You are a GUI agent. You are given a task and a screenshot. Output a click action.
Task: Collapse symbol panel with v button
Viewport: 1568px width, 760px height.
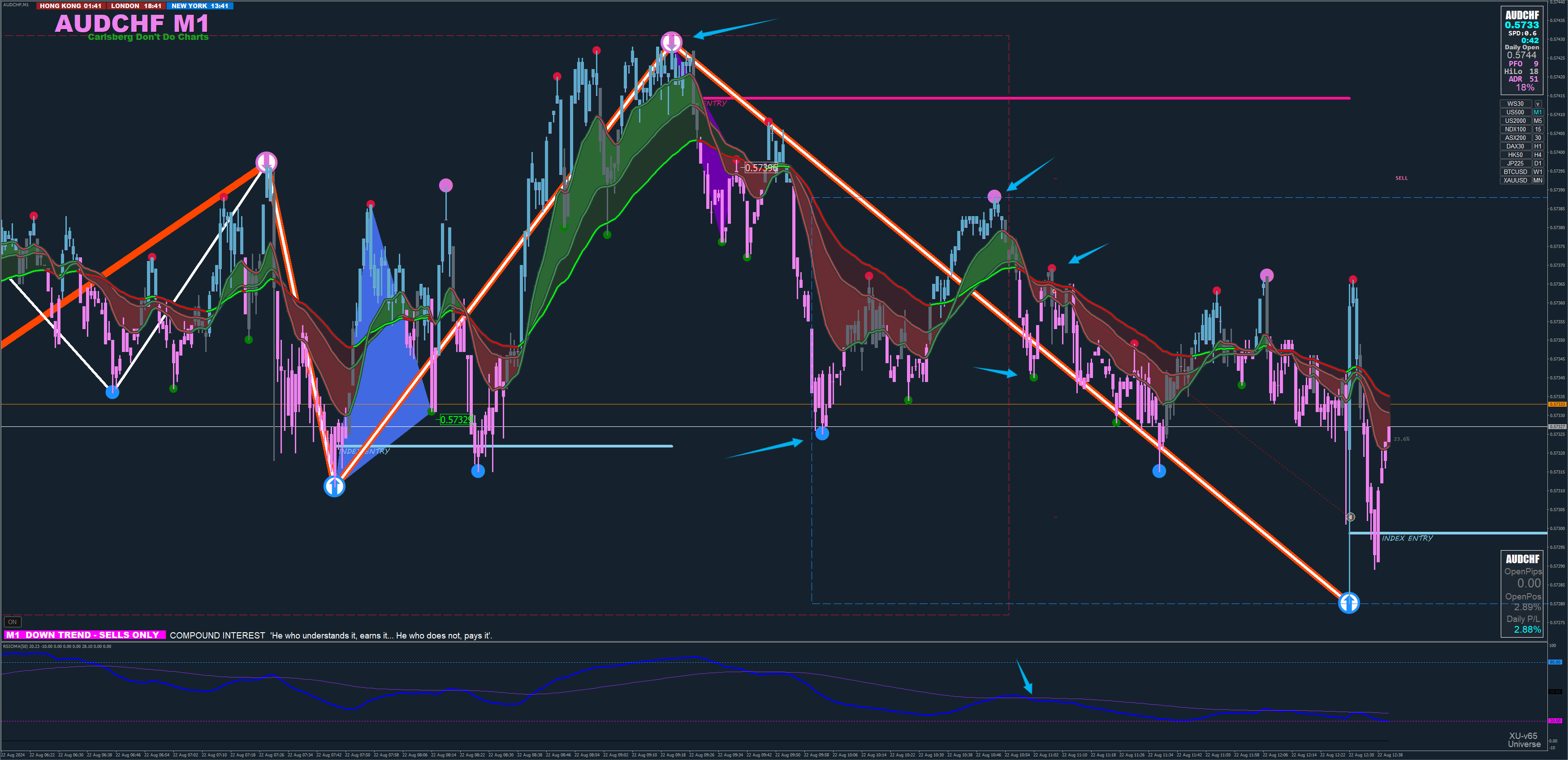click(x=1538, y=104)
